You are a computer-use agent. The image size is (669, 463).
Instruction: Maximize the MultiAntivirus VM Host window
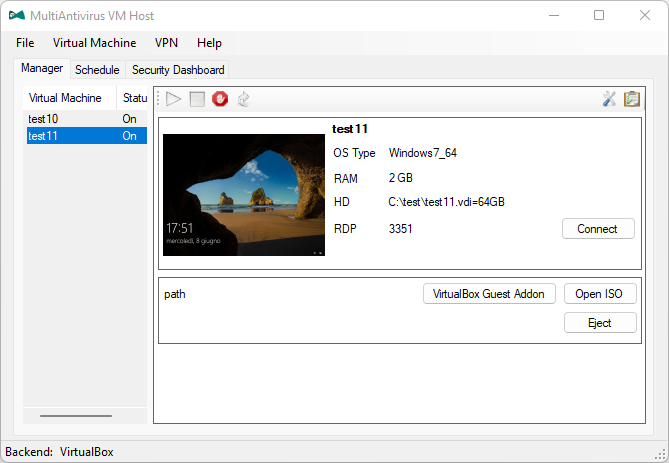pos(599,15)
